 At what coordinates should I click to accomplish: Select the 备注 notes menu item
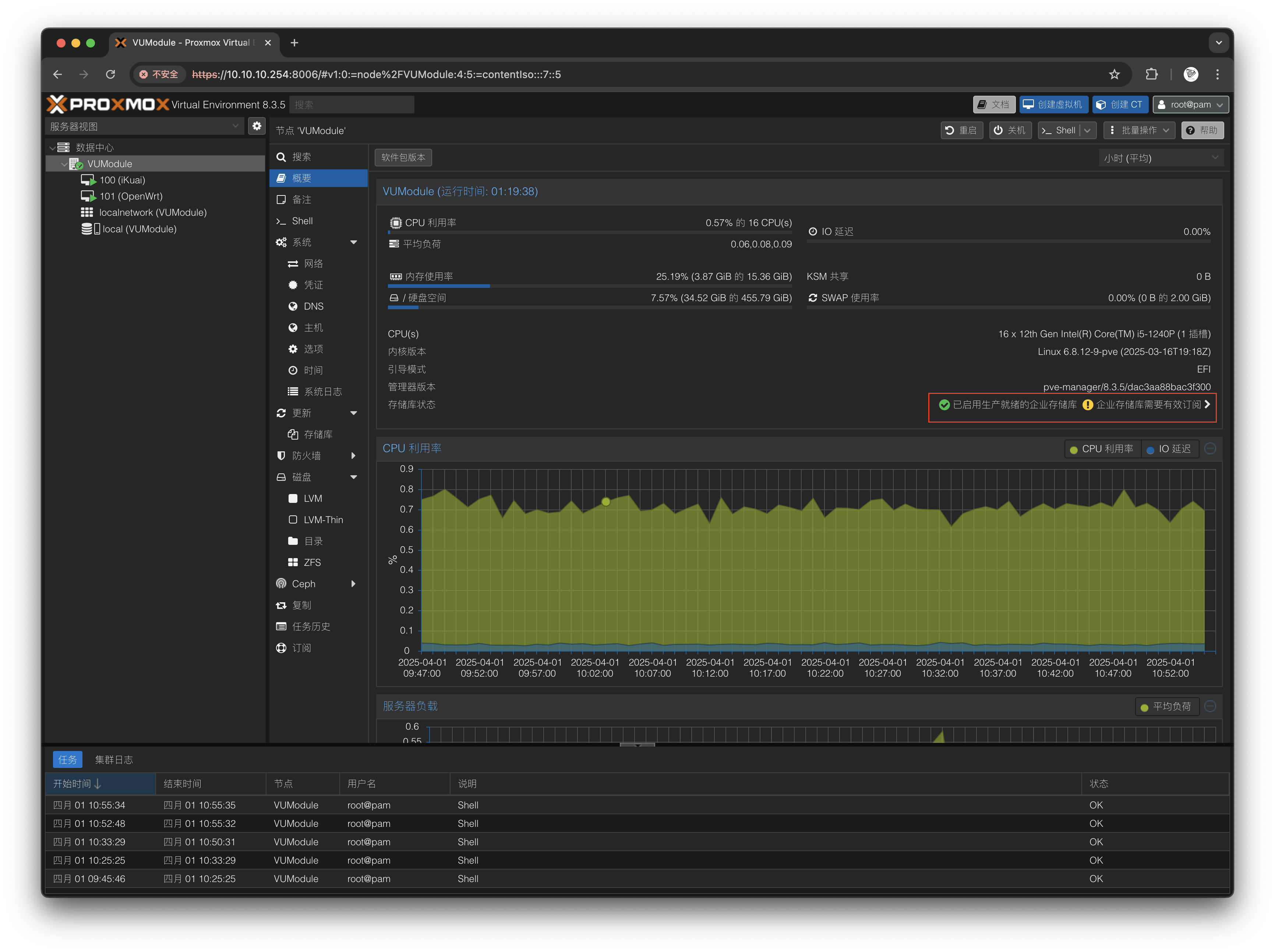point(301,200)
